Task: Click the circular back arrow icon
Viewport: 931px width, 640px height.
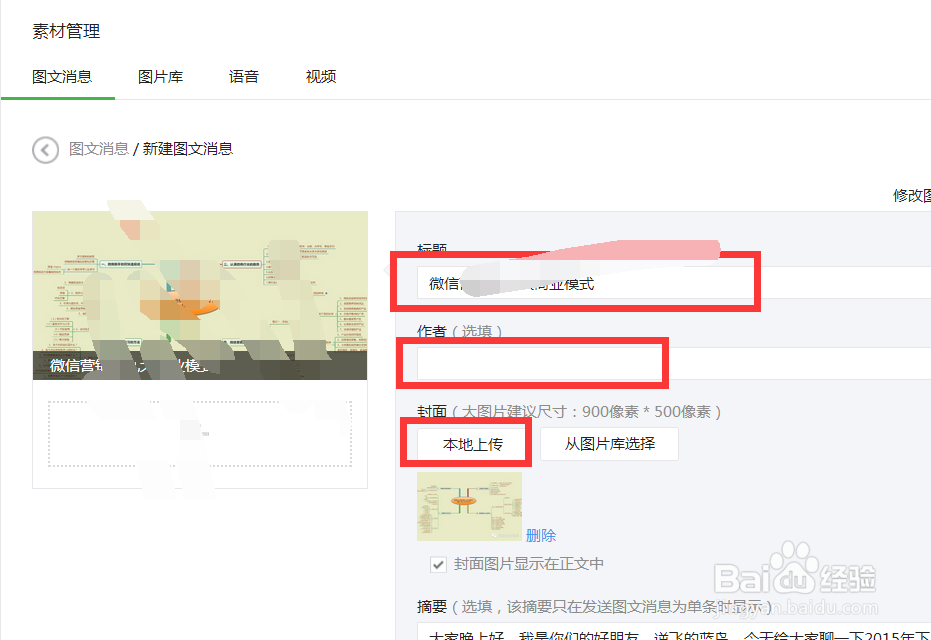Action: [45, 150]
